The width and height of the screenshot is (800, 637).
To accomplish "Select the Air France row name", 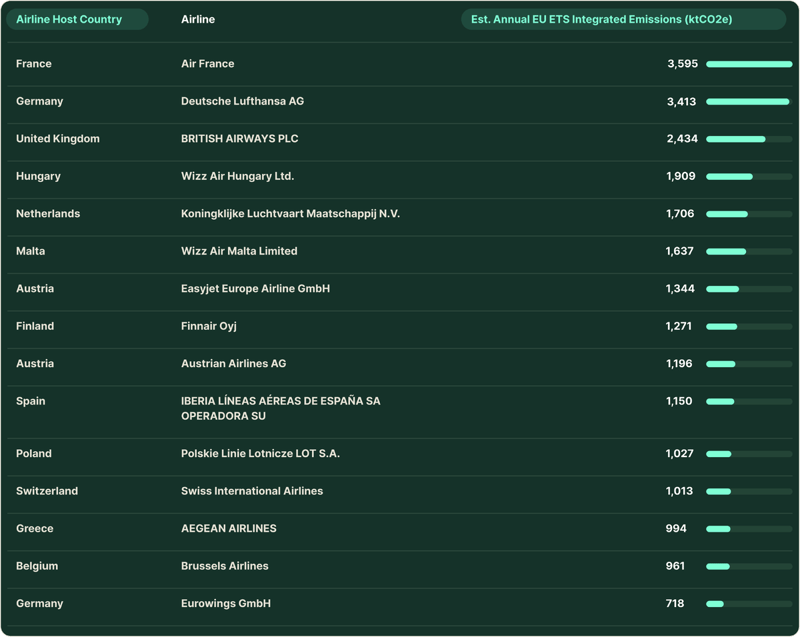I will (208, 64).
